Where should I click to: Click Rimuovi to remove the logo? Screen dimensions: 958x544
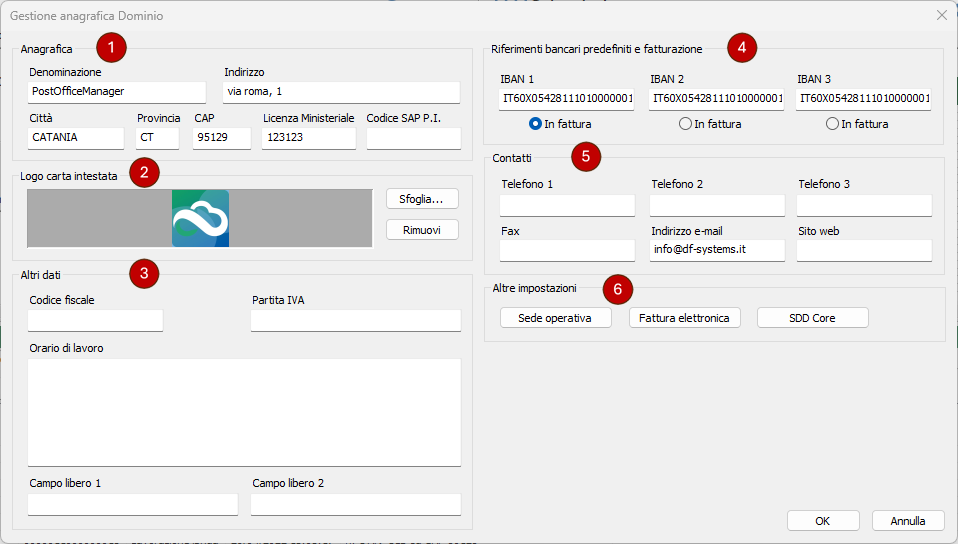coord(422,230)
